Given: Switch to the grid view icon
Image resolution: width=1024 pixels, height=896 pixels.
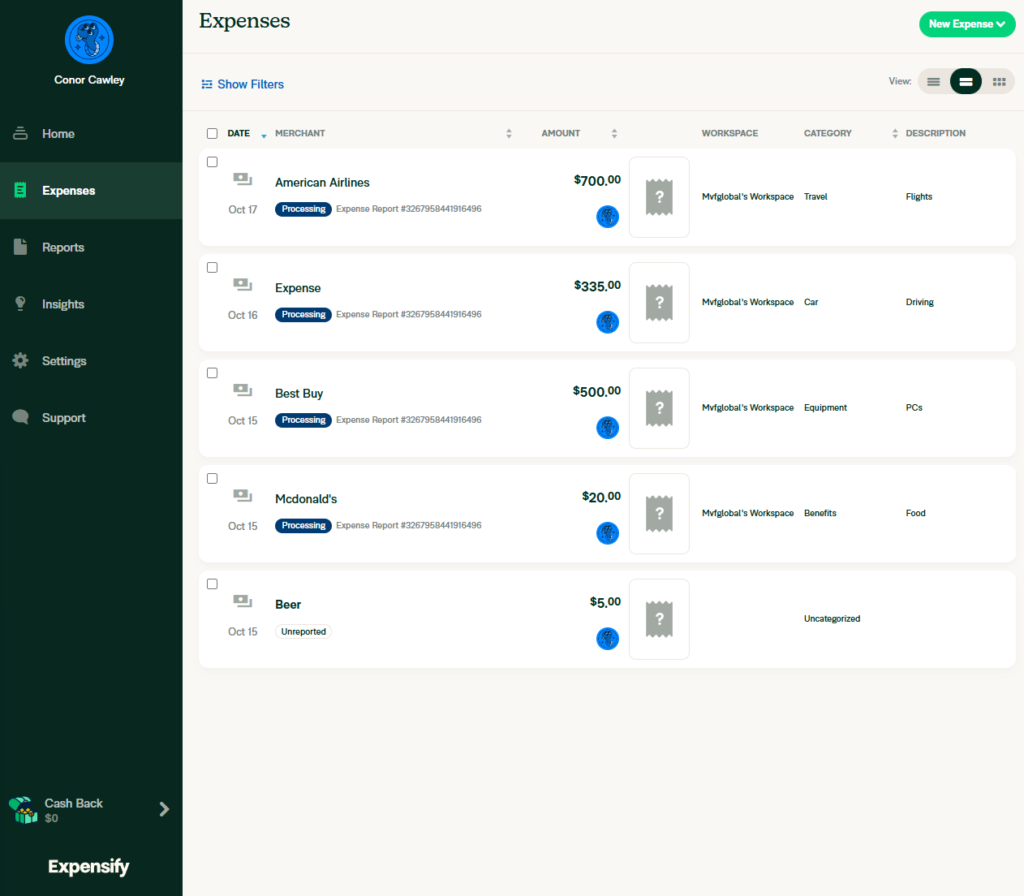Looking at the screenshot, I should click(x=999, y=81).
